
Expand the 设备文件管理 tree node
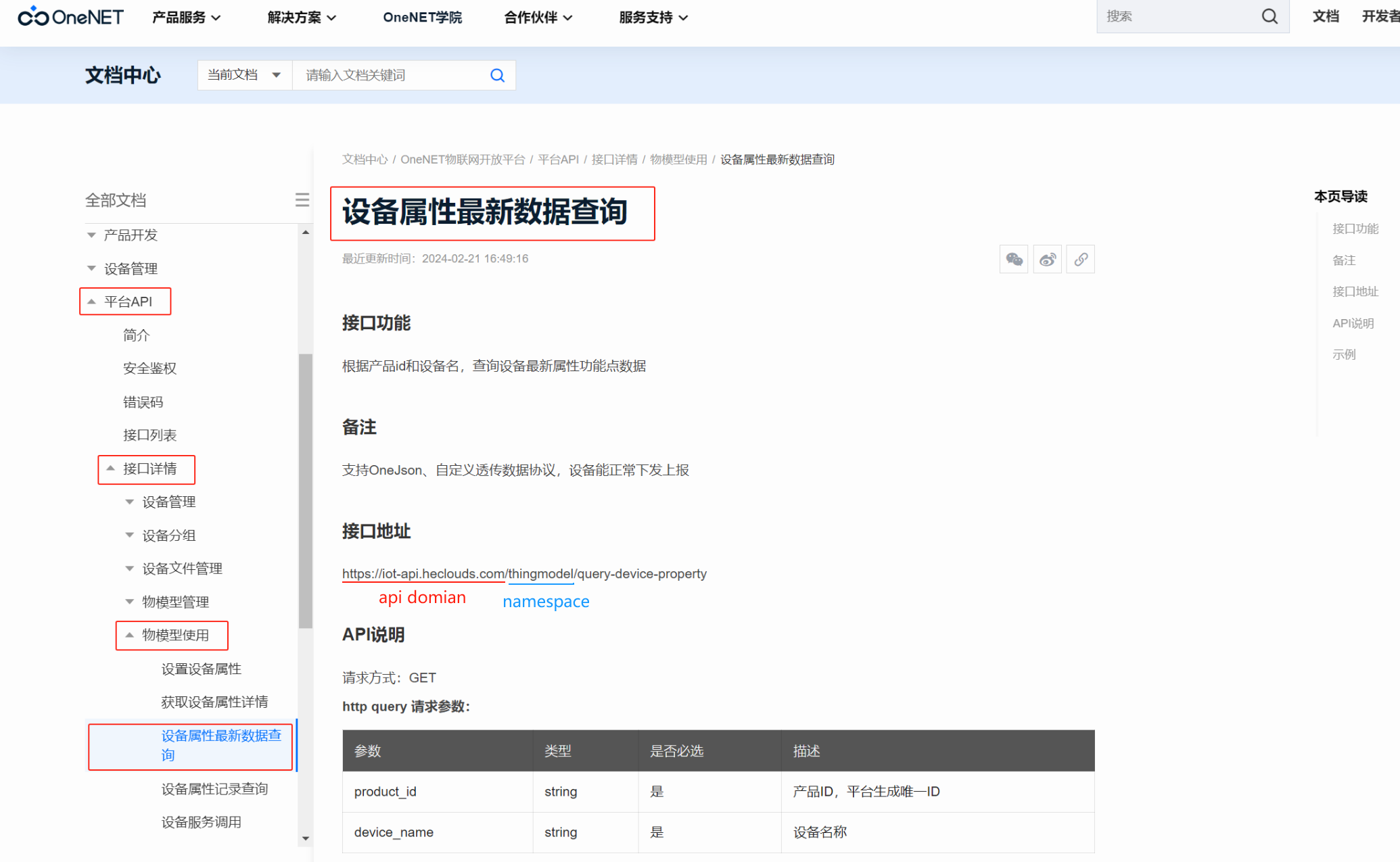130,569
